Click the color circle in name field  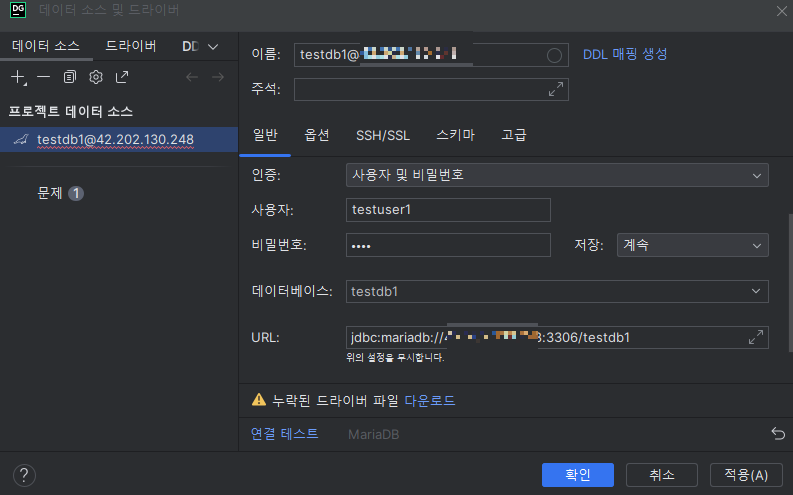coord(554,55)
